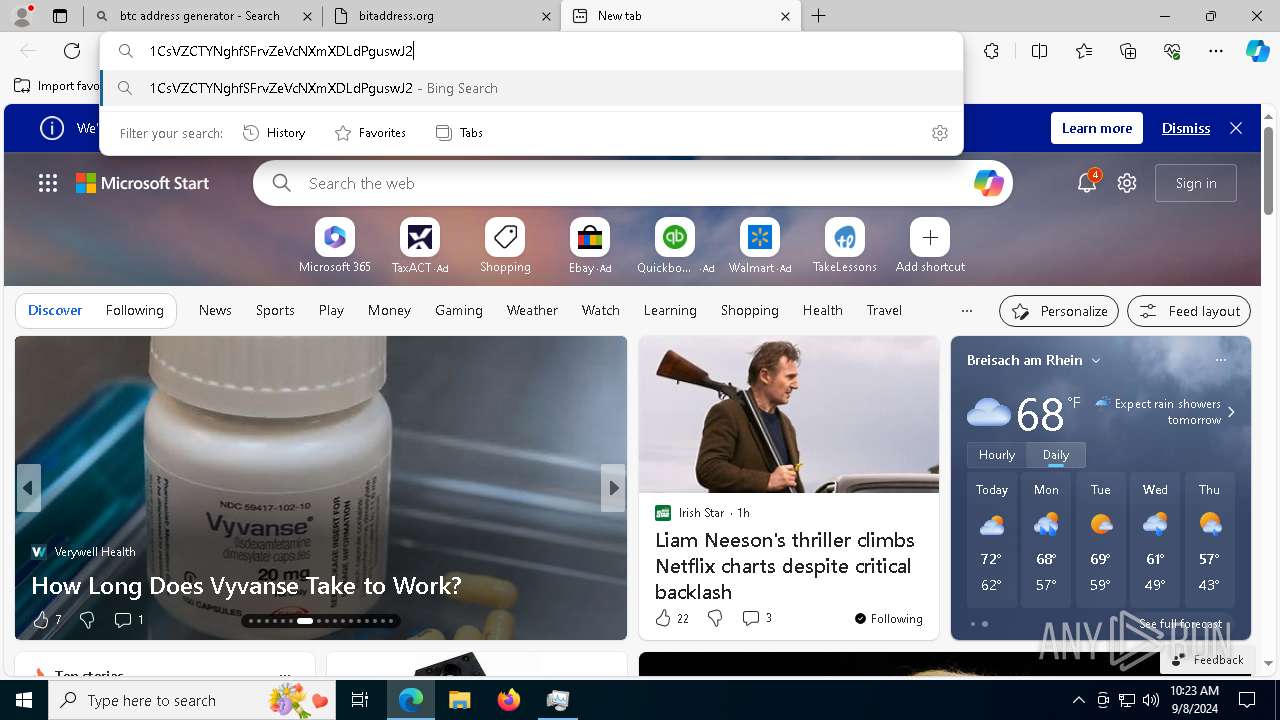1280x720 pixels.
Task: Filter search by Tabs
Action: coord(459,133)
